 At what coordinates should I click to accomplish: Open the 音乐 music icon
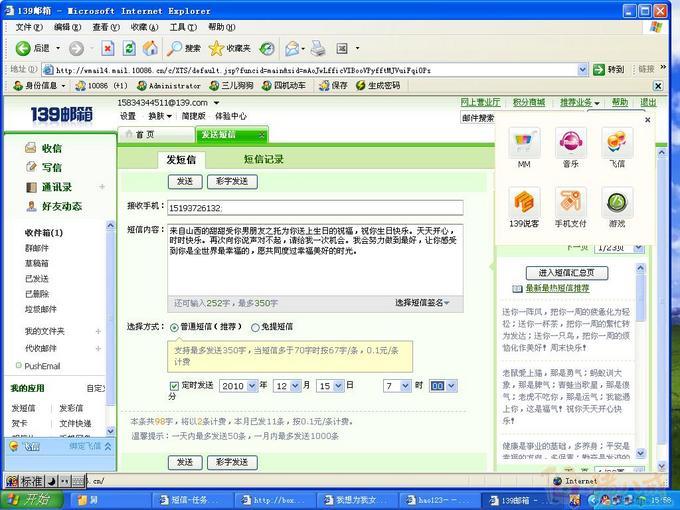coord(570,142)
